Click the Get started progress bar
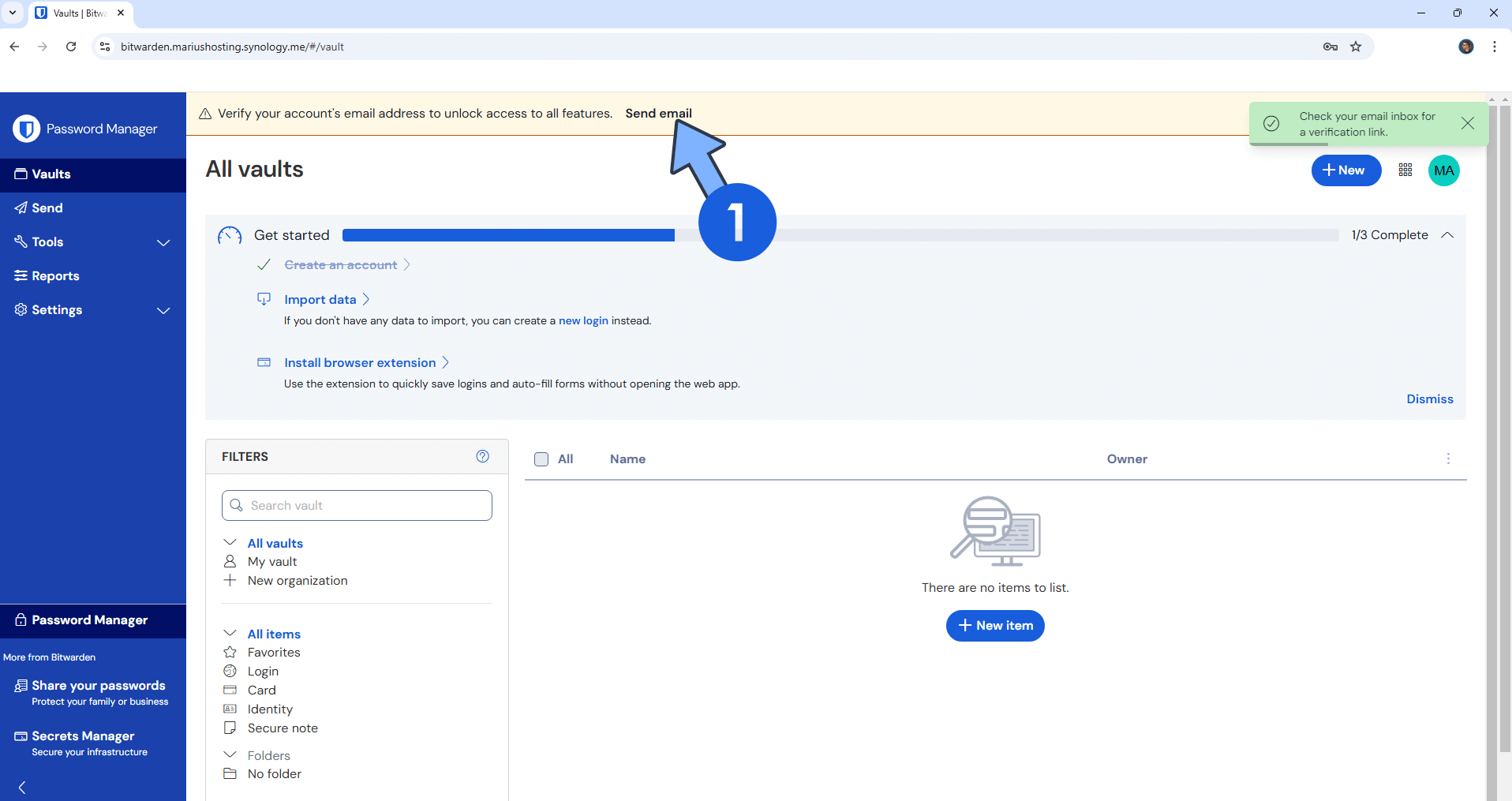The image size is (1512, 801). tap(840, 235)
